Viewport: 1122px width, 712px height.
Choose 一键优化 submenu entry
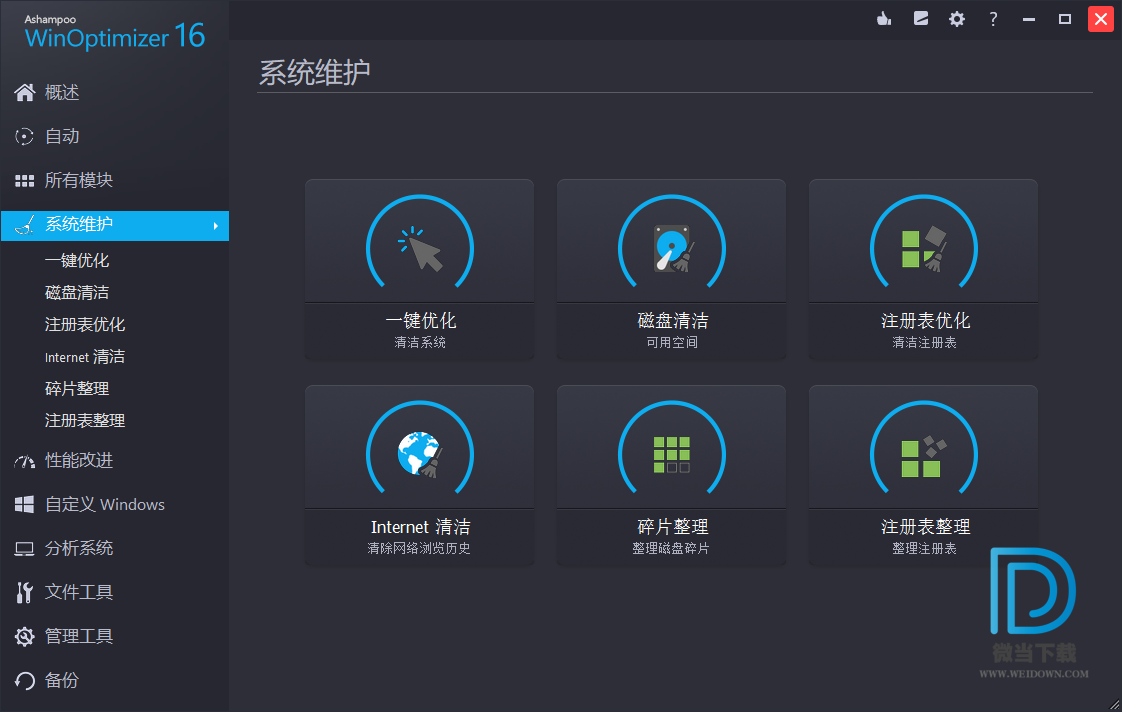77,260
